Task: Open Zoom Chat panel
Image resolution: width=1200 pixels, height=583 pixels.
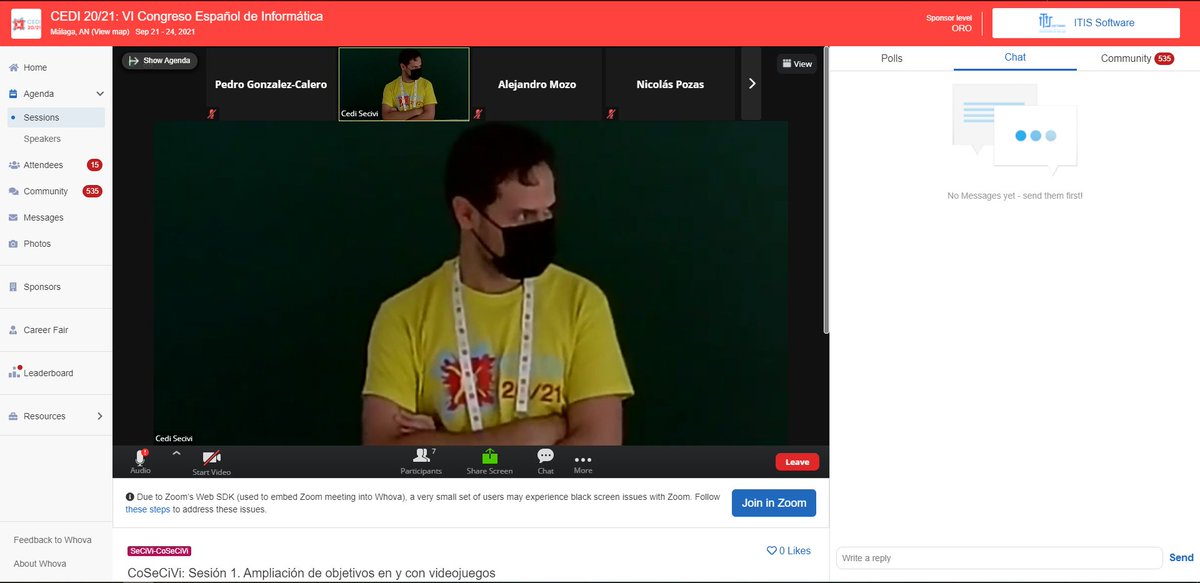Action: pos(545,461)
